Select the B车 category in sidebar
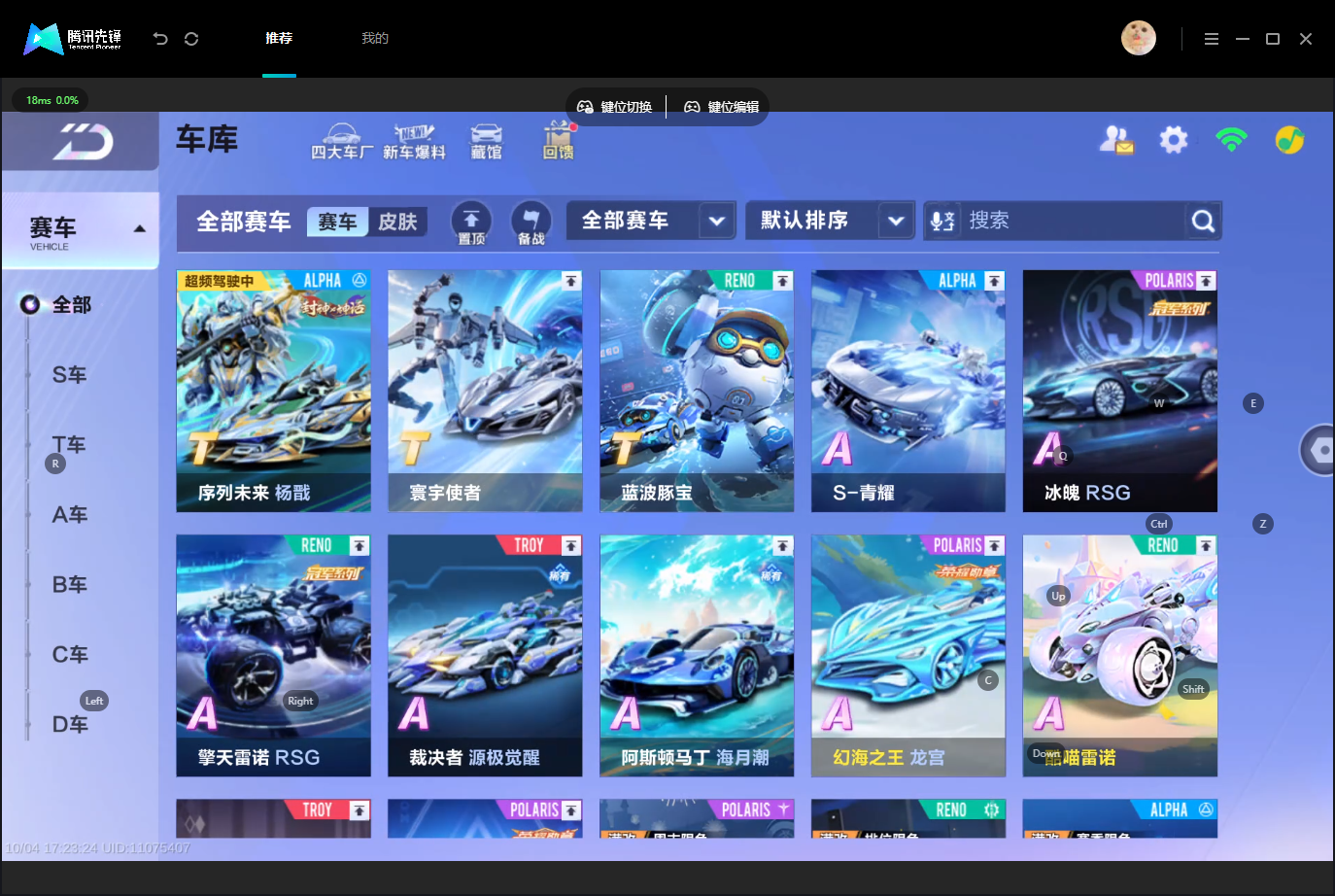Screen dimensions: 1335x896 pos(70,585)
